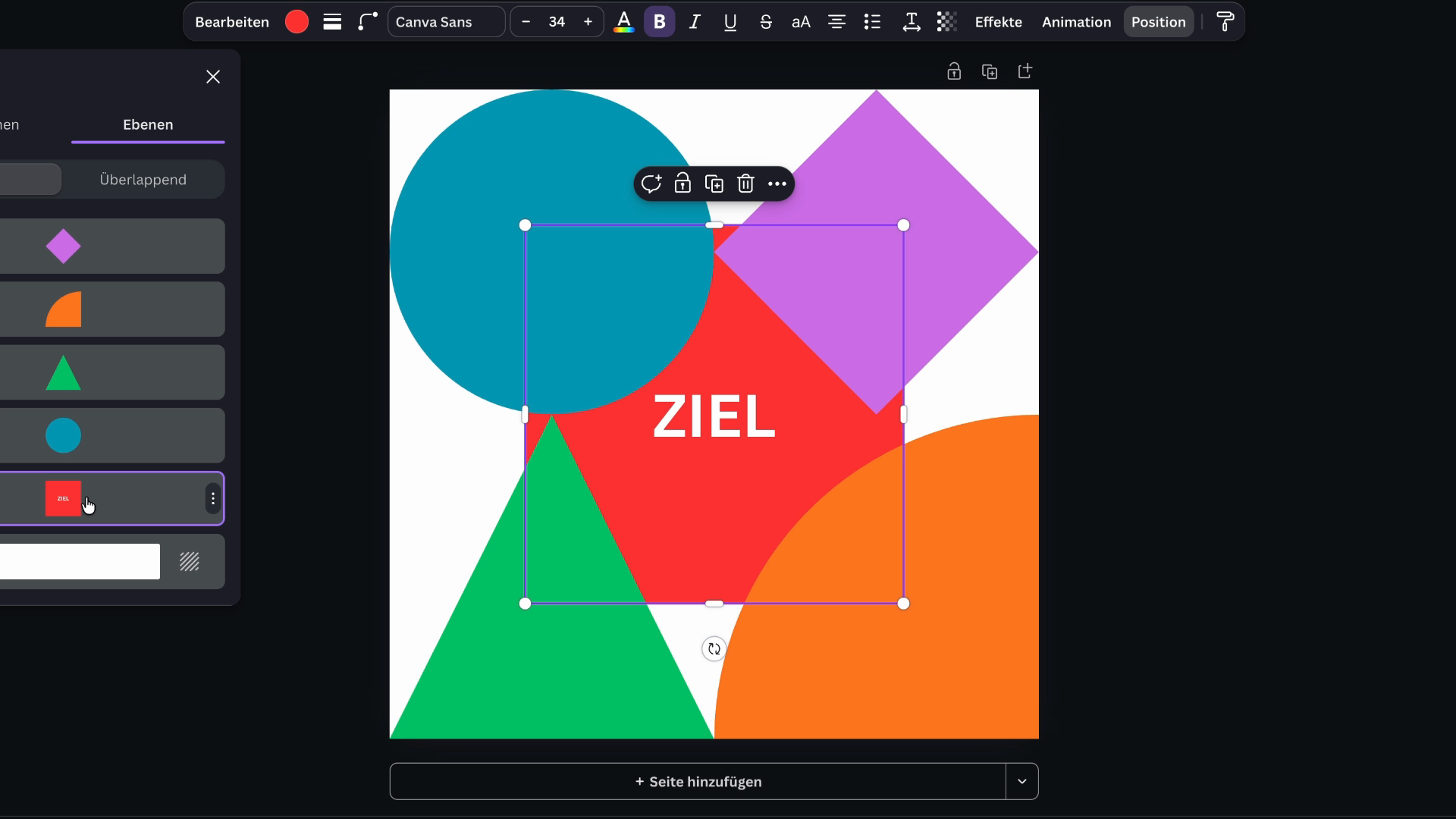Open the corner rounding tool
Viewport: 1456px width, 819px height.
click(368, 22)
